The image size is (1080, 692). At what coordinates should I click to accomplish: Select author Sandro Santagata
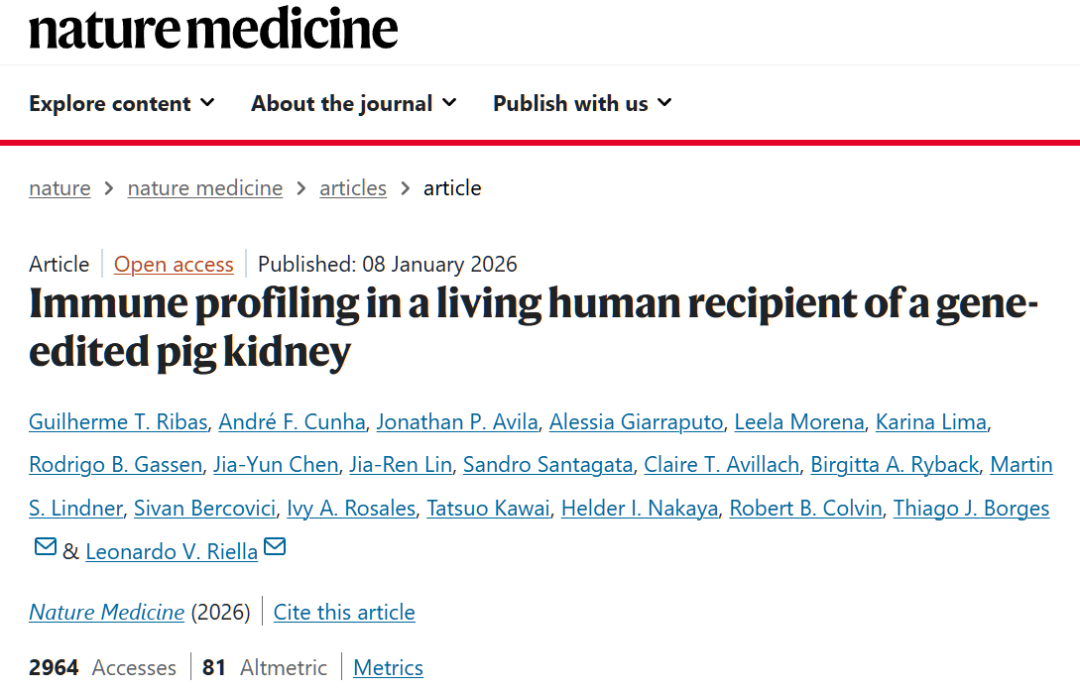click(548, 465)
